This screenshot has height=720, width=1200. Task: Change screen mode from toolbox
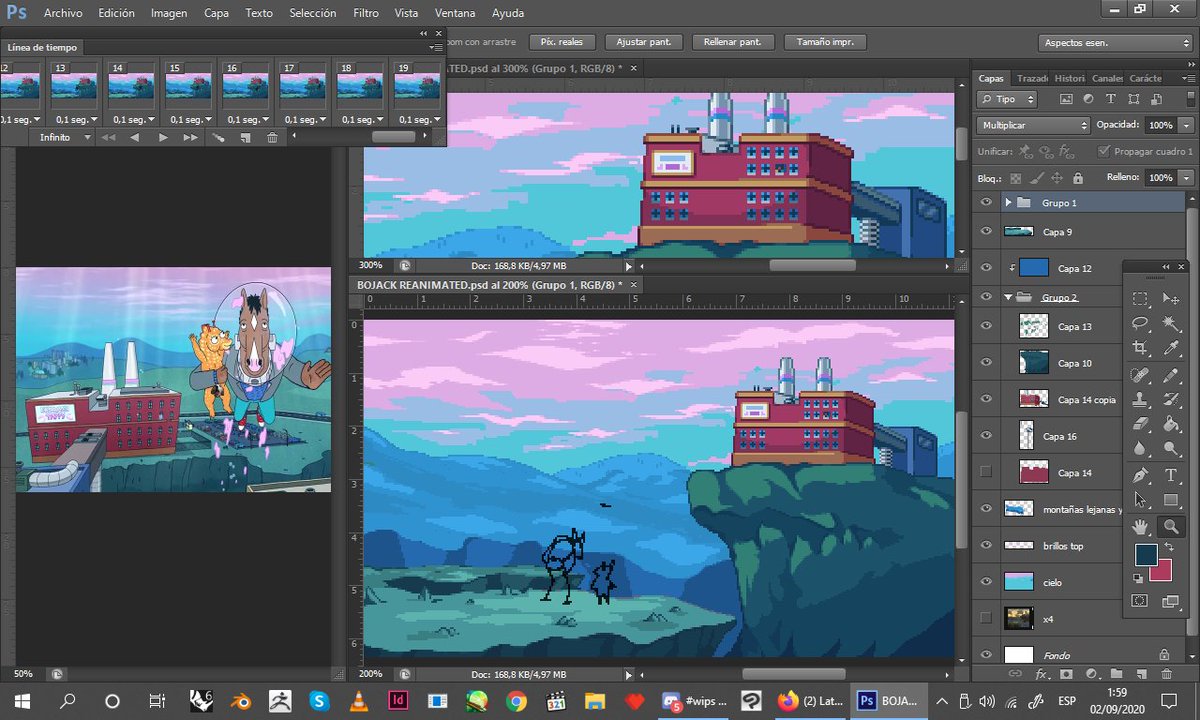click(x=1171, y=601)
